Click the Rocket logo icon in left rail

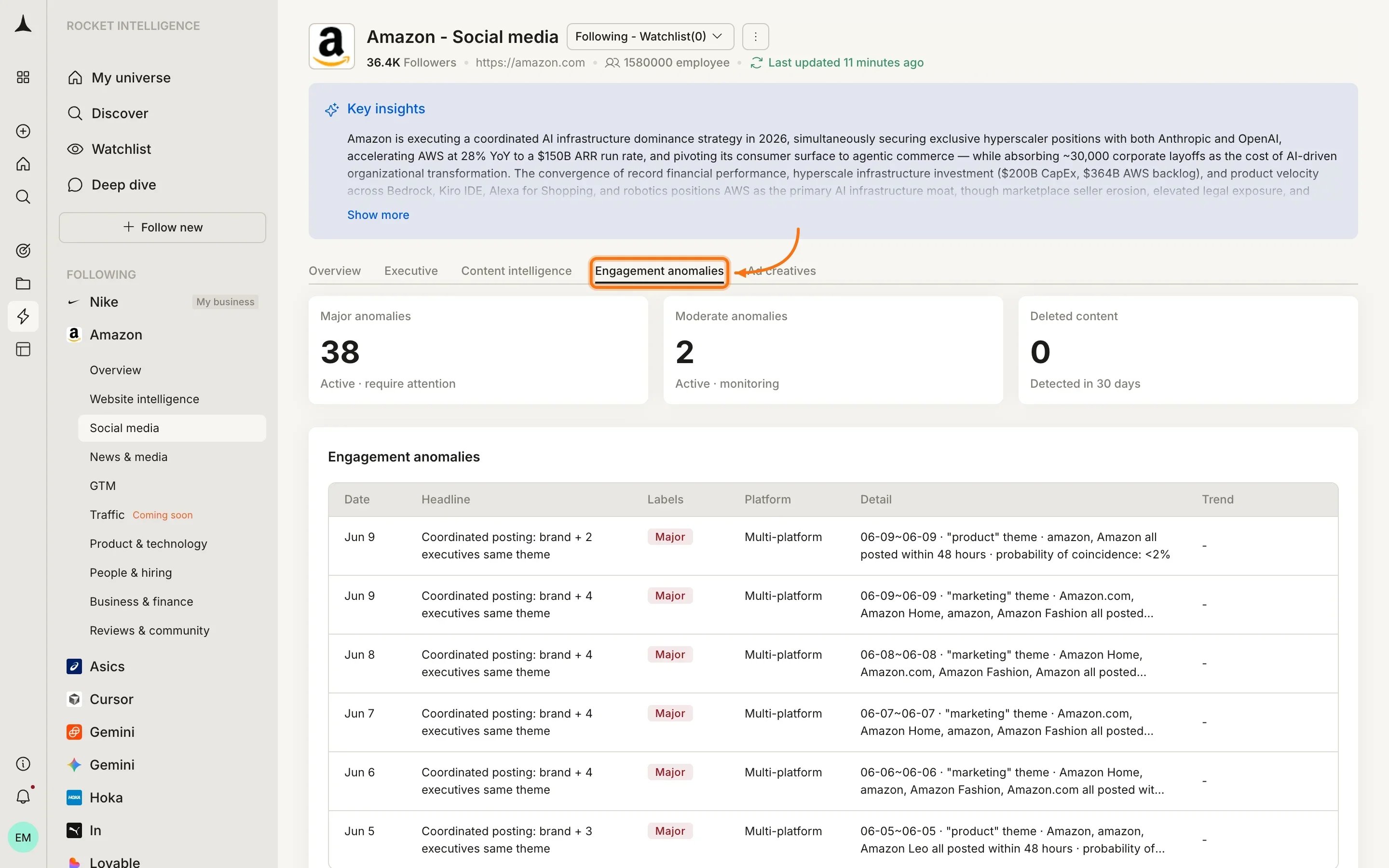[23, 24]
